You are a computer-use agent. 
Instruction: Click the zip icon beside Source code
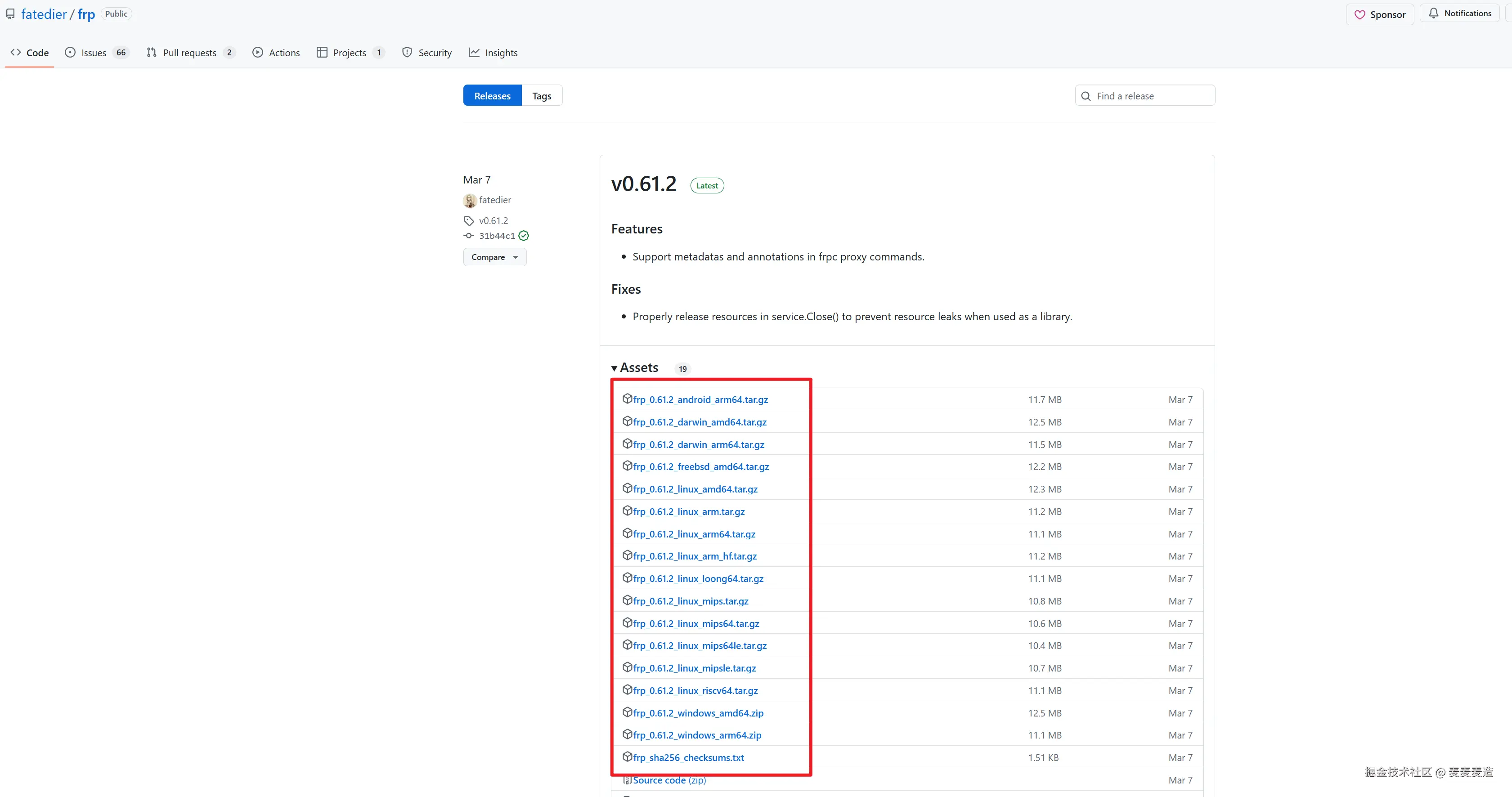pyautogui.click(x=627, y=780)
